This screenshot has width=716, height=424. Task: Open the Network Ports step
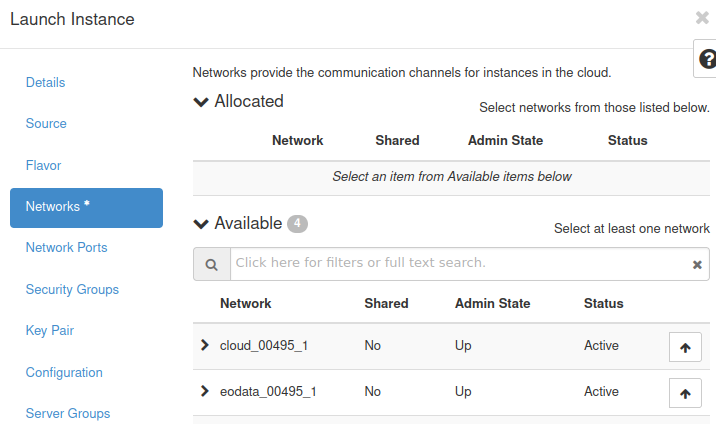tap(66, 247)
